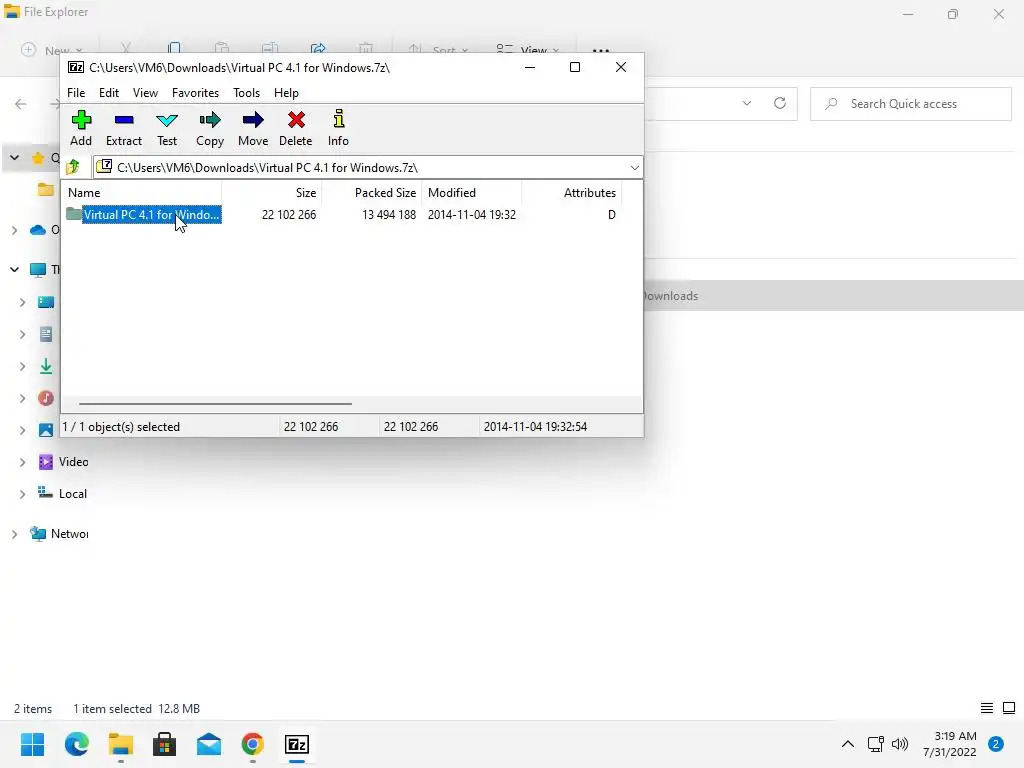Select the Virtual PC 4.1 for Windo... folder
The height and width of the screenshot is (768, 1024).
[x=152, y=215]
